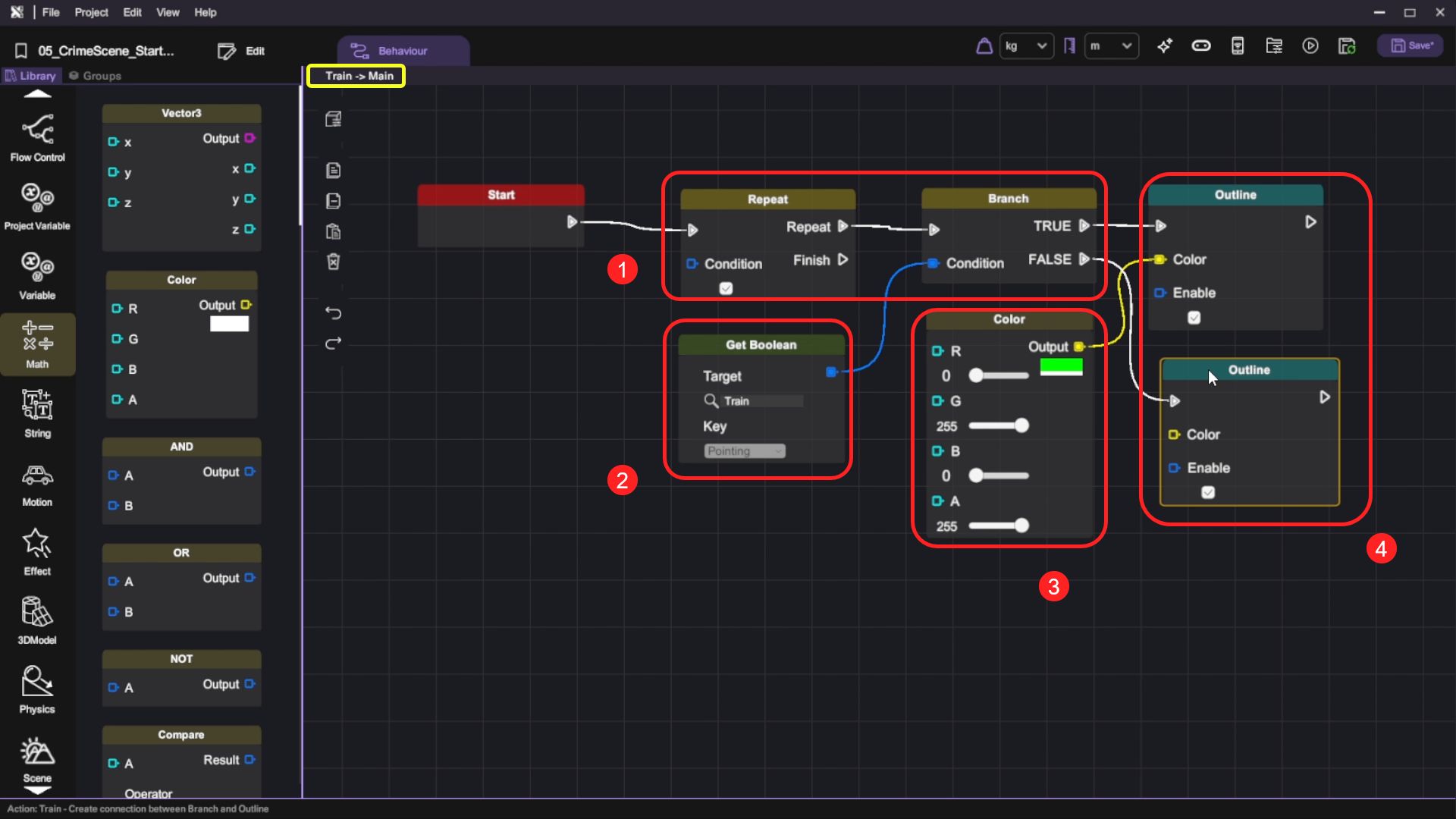The height and width of the screenshot is (819, 1456).
Task: Toggle the Repeat node Condition checkbox
Action: pyautogui.click(x=726, y=288)
